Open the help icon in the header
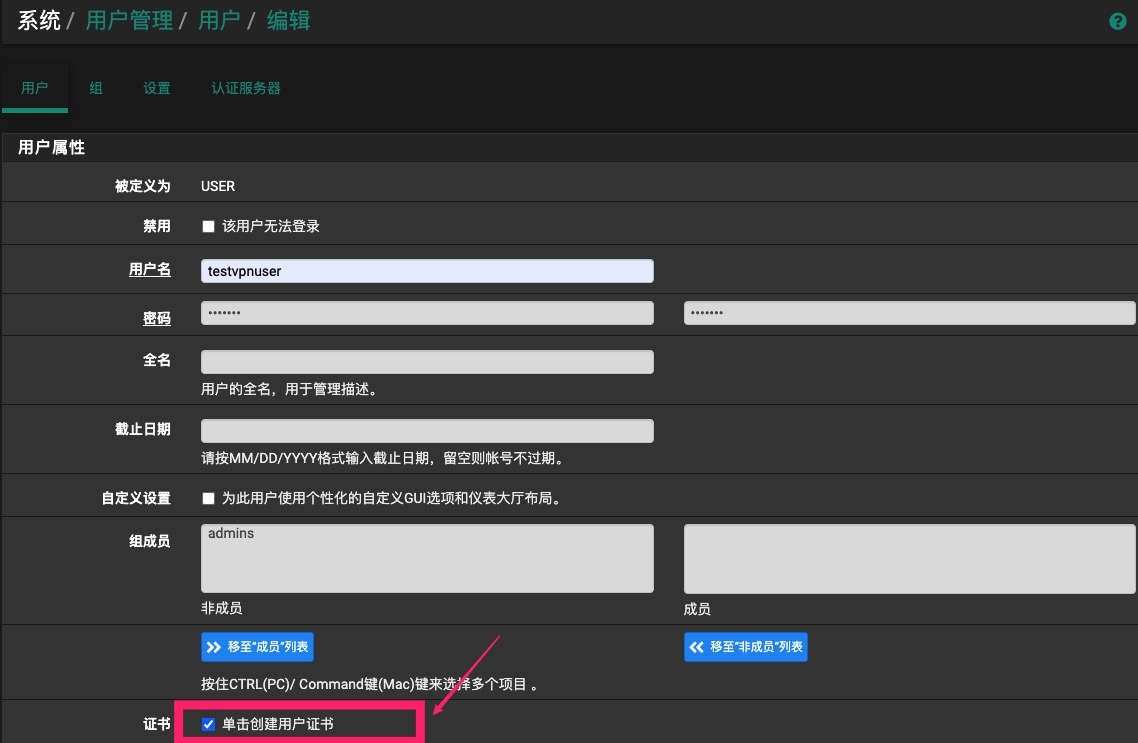 pos(1118,22)
